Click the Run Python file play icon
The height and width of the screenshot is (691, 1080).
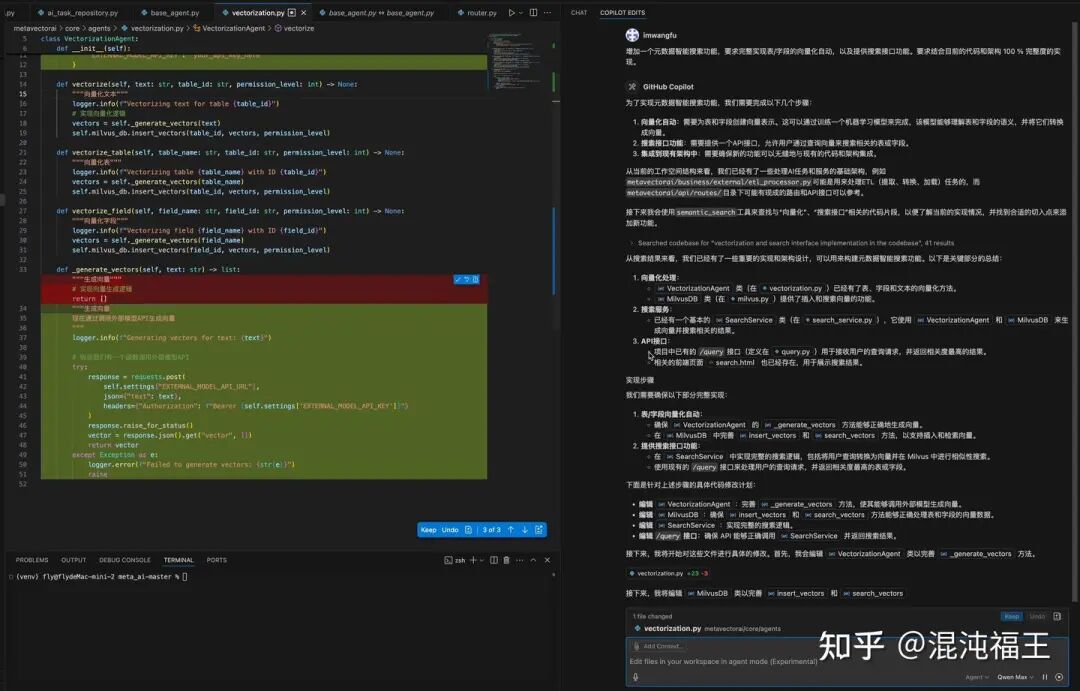tap(511, 12)
